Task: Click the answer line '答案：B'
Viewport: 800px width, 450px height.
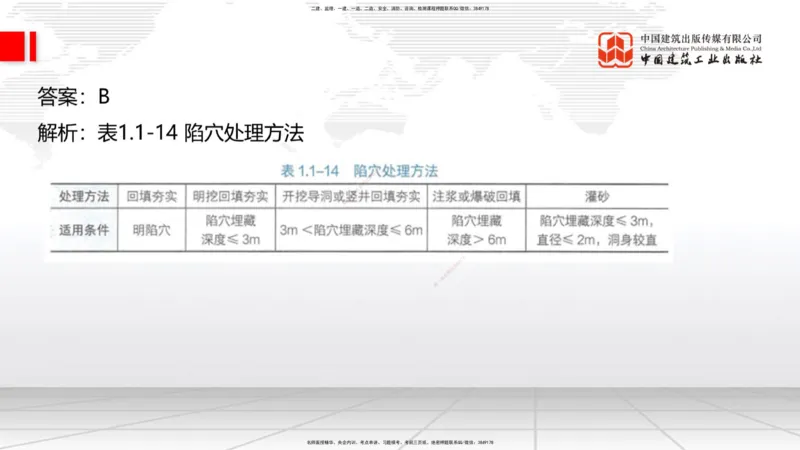Action: pos(73,96)
